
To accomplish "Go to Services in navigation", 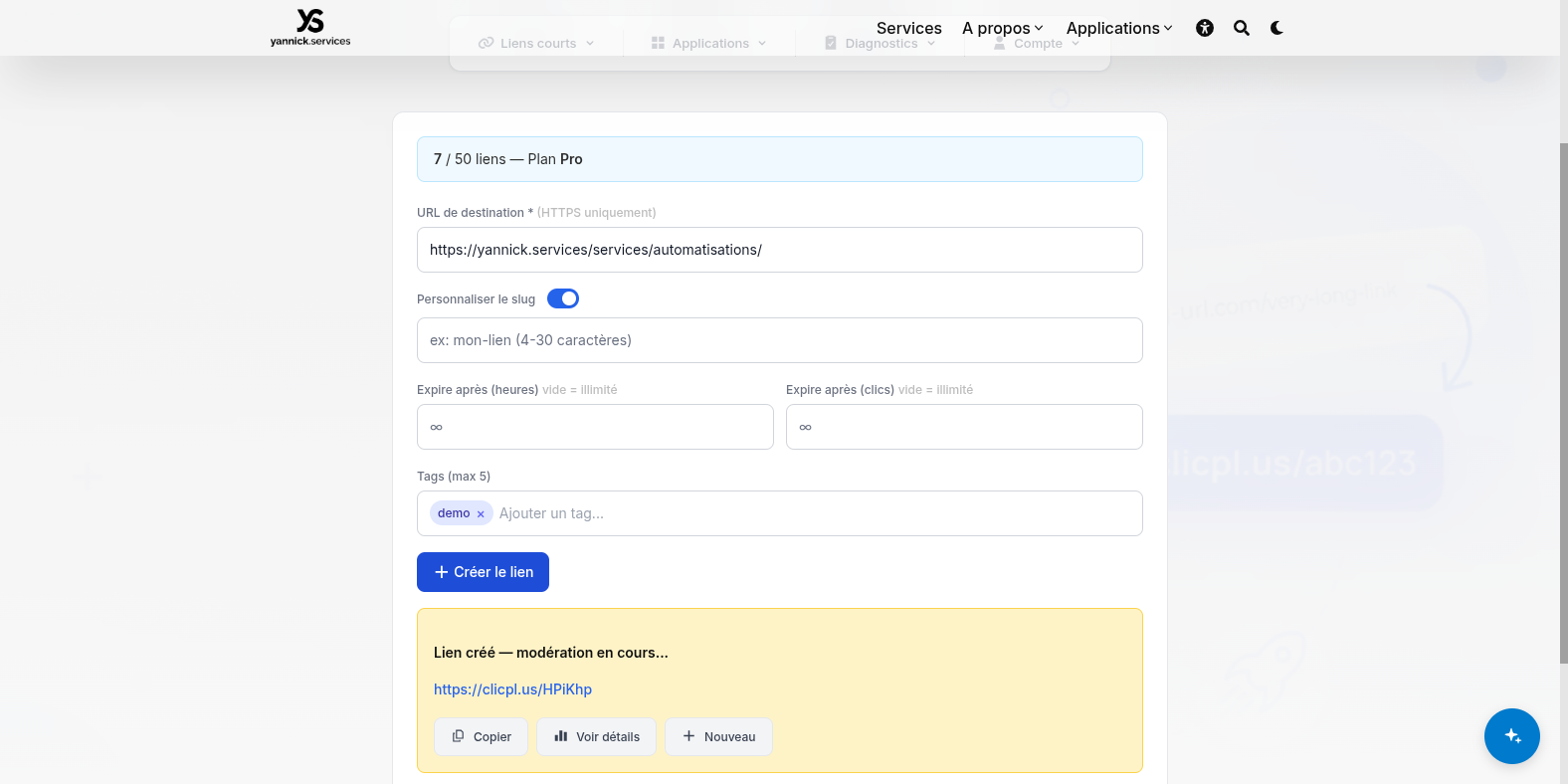I will coord(909,28).
